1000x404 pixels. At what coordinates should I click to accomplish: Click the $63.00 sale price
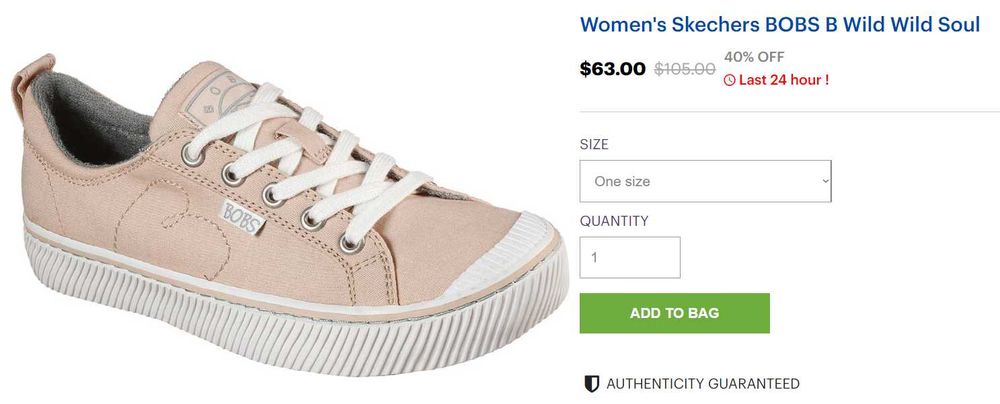click(x=613, y=69)
